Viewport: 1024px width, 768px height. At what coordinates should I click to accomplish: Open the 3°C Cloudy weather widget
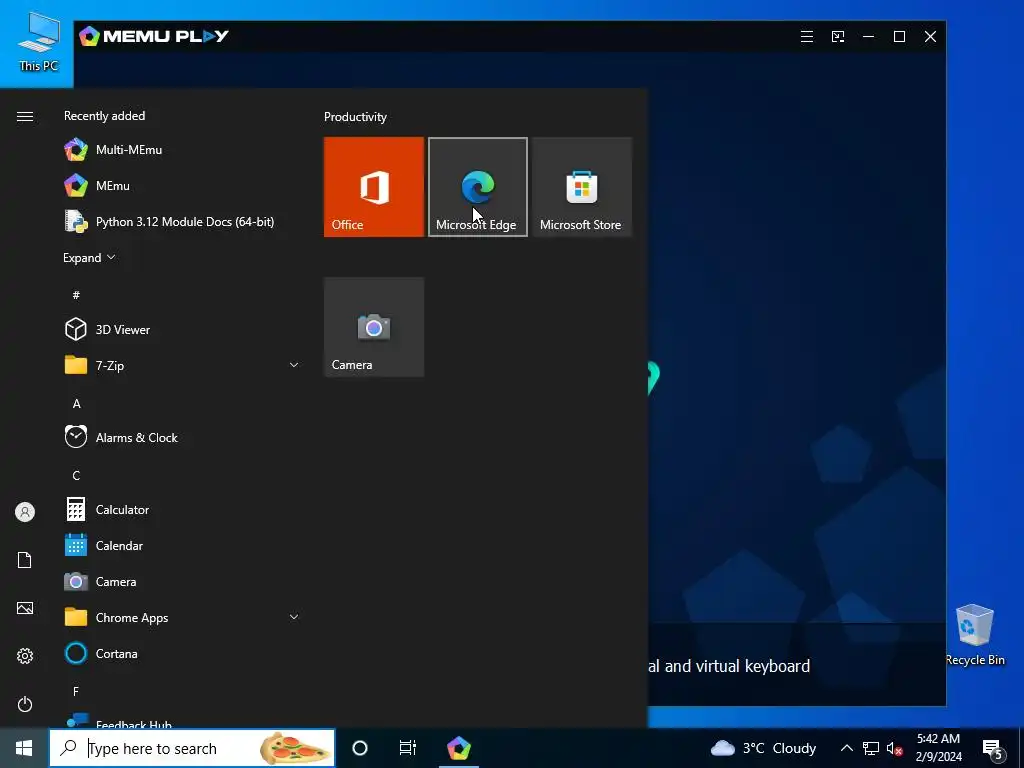(763, 748)
